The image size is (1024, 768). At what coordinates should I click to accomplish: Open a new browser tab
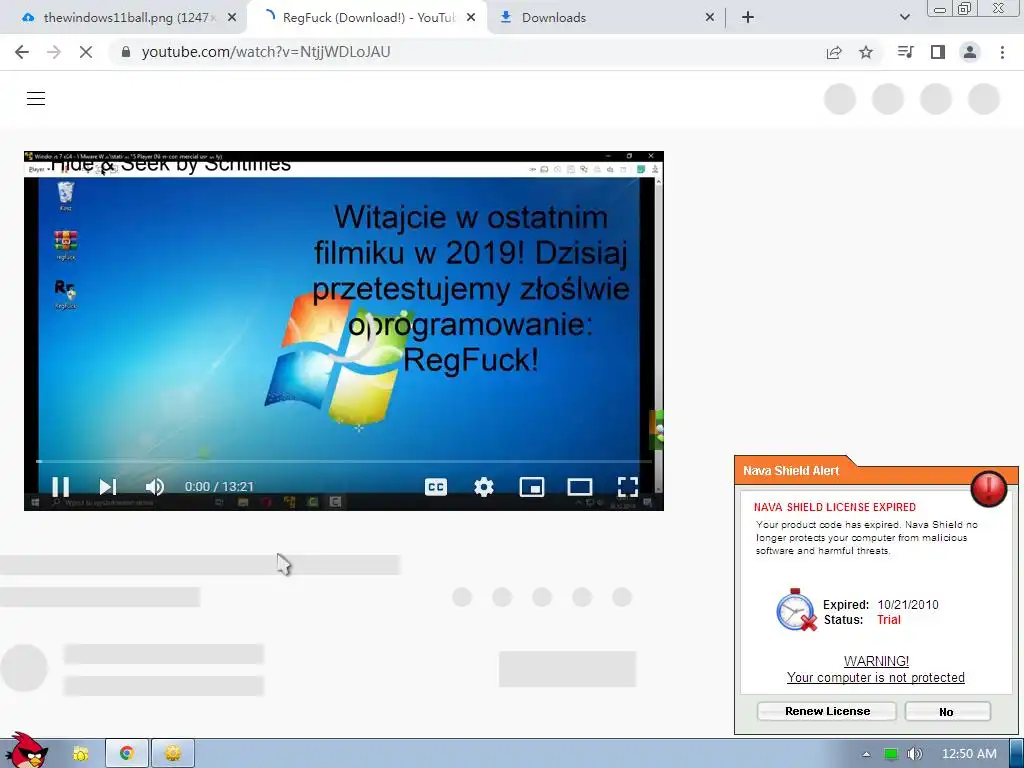(x=748, y=18)
